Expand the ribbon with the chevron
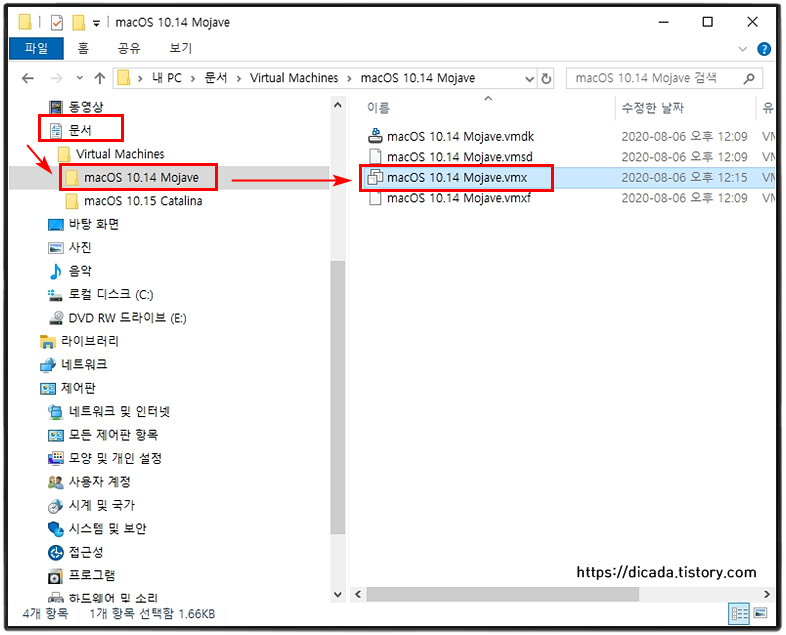The width and height of the screenshot is (786, 635). tap(742, 49)
